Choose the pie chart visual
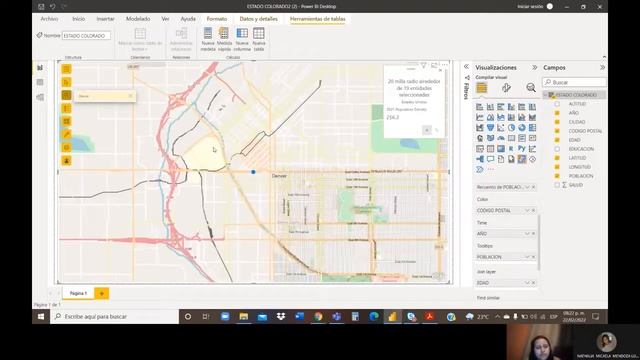This screenshot has width=640, height=360. (x=511, y=128)
